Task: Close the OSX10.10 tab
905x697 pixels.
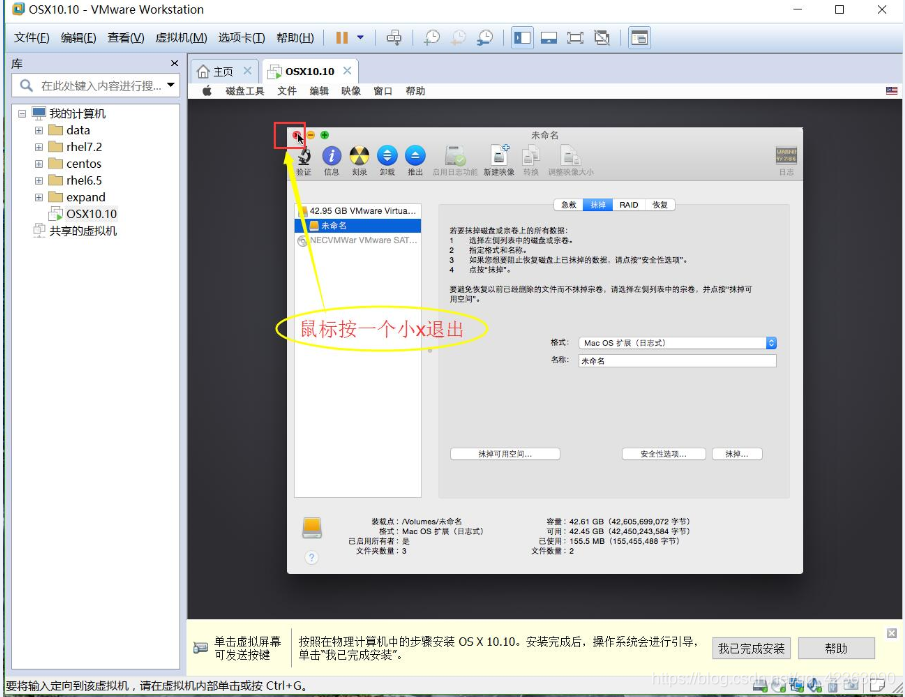Action: 347,70
